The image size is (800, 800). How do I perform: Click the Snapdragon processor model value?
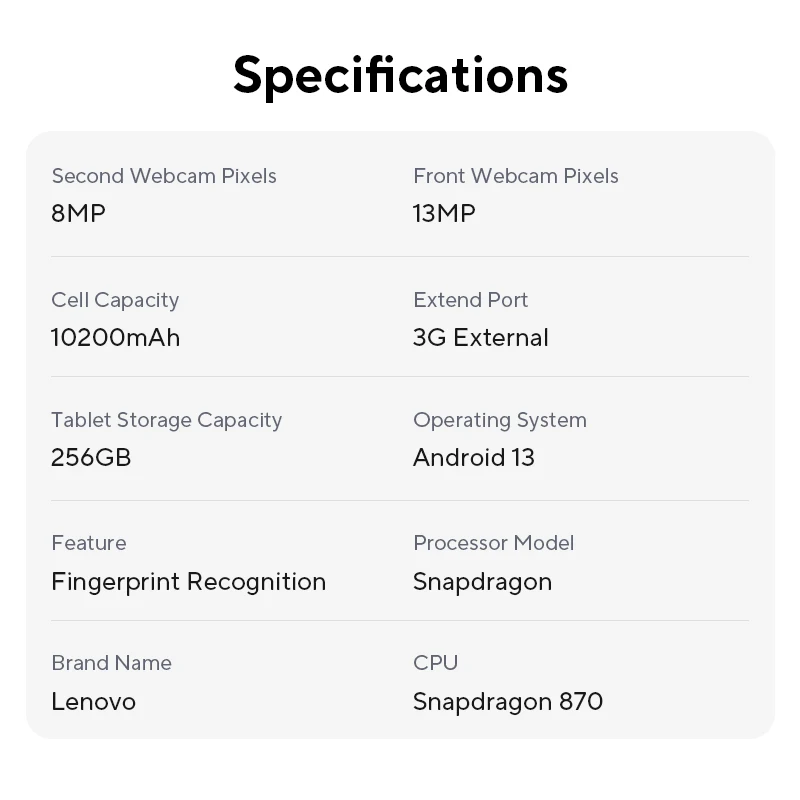pyautogui.click(x=483, y=583)
